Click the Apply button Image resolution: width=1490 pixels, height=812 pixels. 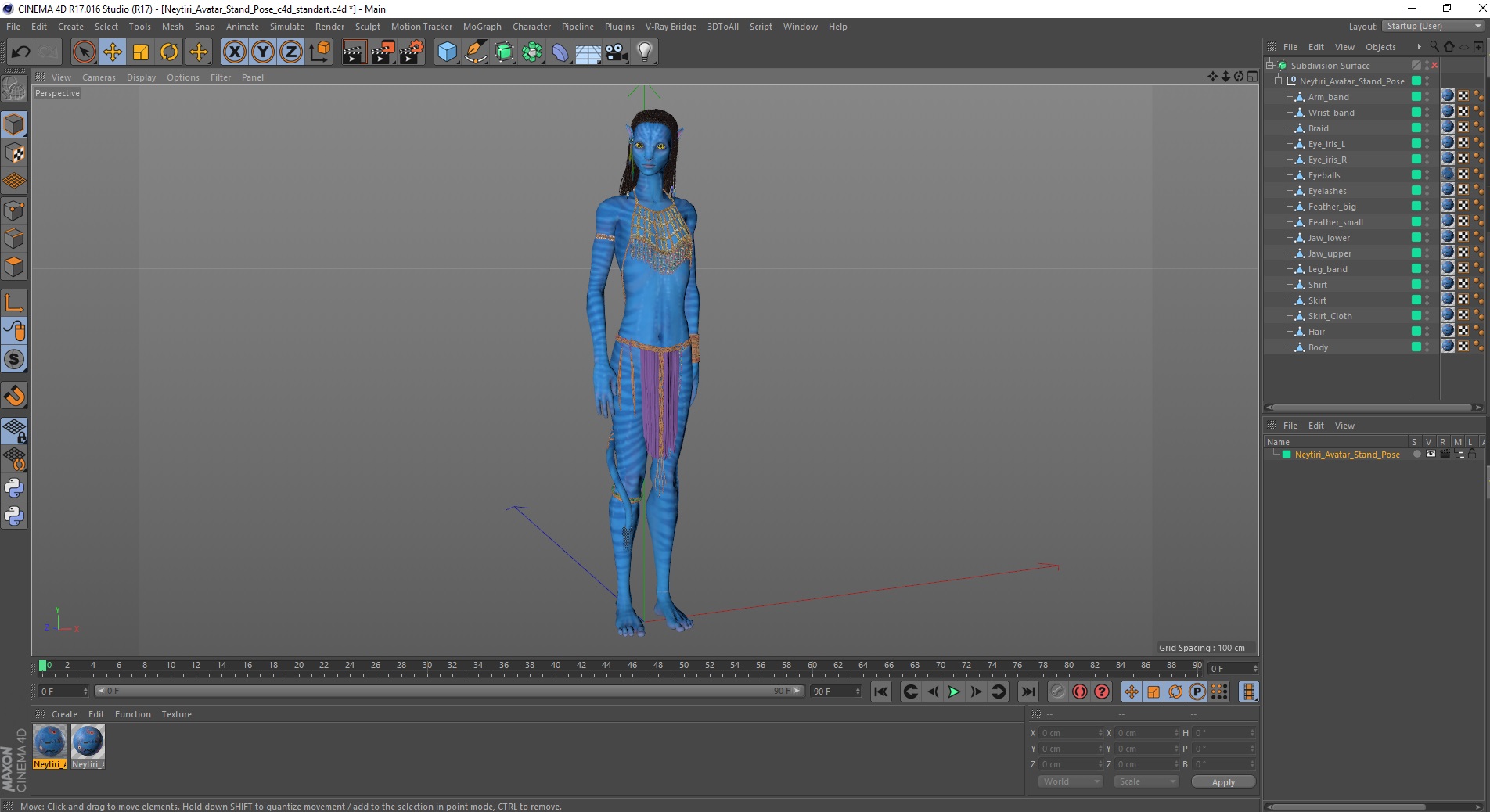[x=1223, y=782]
